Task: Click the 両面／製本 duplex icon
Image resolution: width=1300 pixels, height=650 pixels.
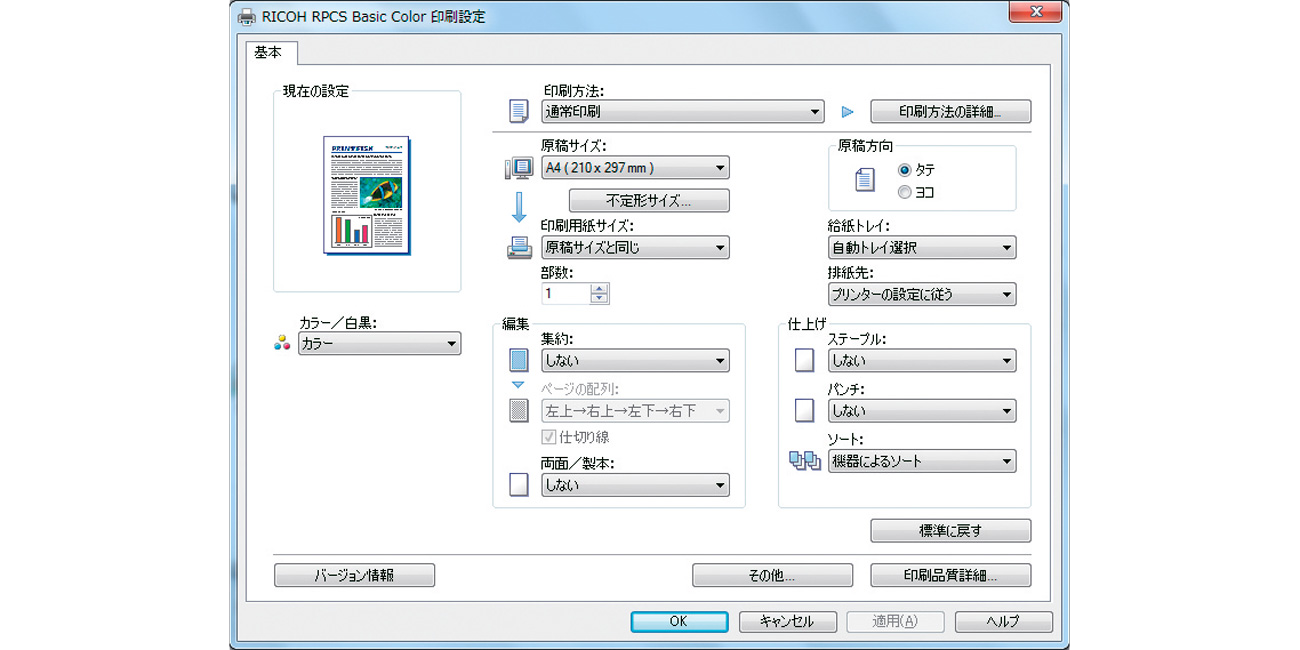Action: pos(518,484)
